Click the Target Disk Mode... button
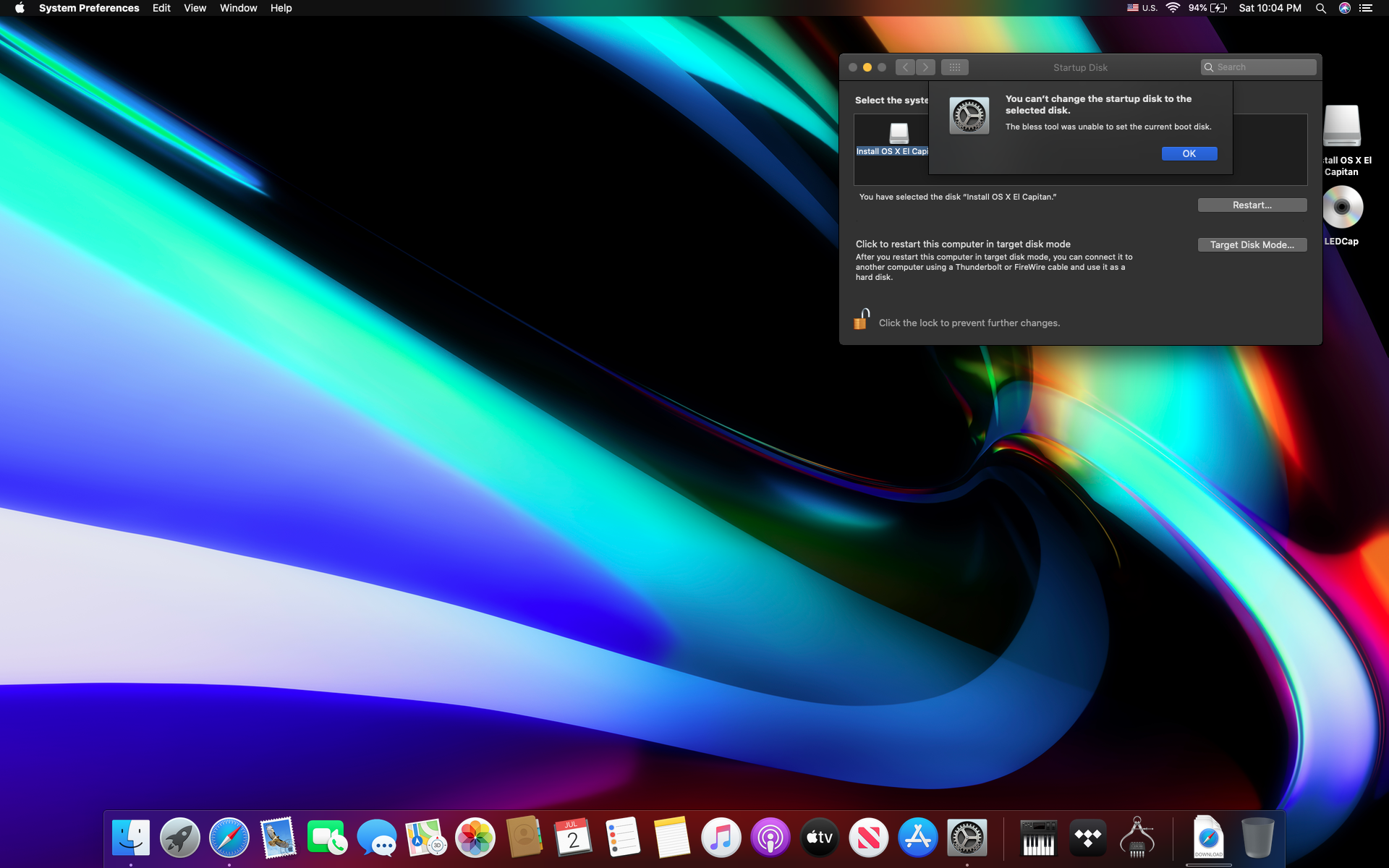This screenshot has height=868, width=1389. pyautogui.click(x=1252, y=245)
